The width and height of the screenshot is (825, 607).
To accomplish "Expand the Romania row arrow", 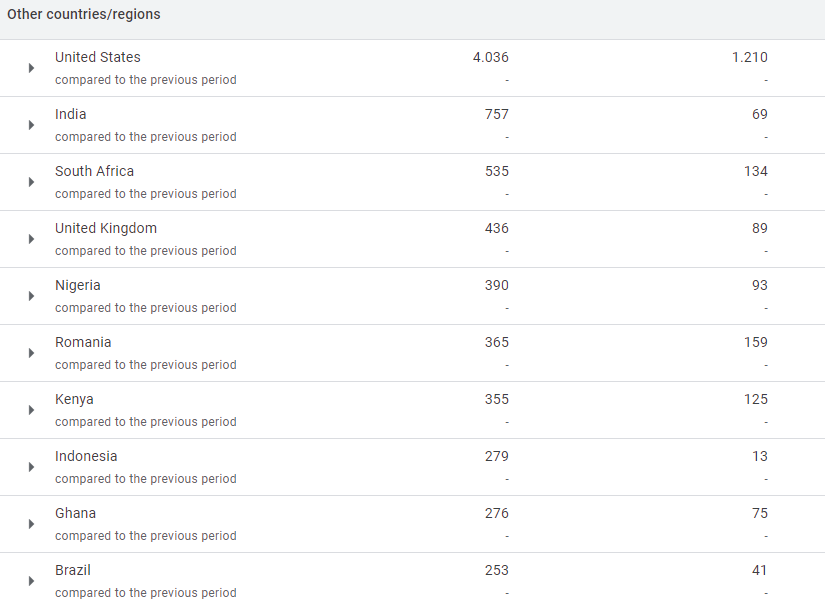I will (x=31, y=353).
